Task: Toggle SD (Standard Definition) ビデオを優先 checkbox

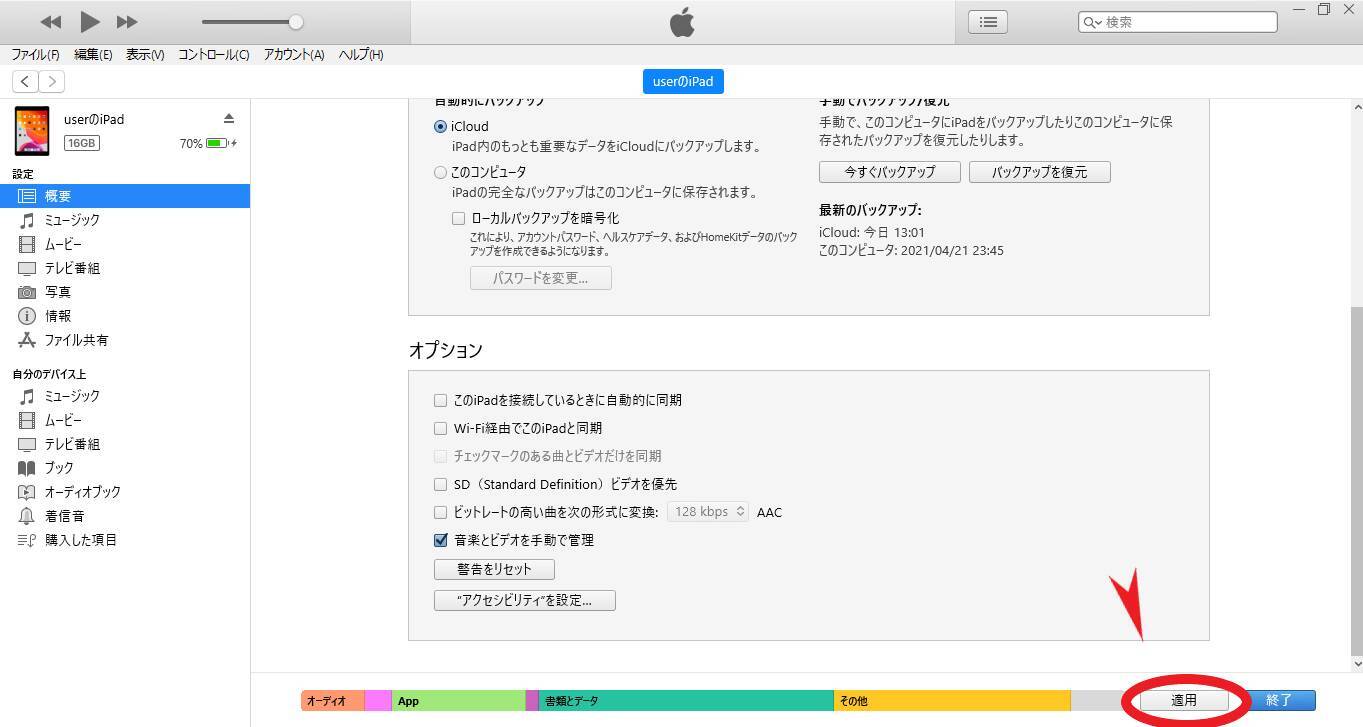Action: 440,484
